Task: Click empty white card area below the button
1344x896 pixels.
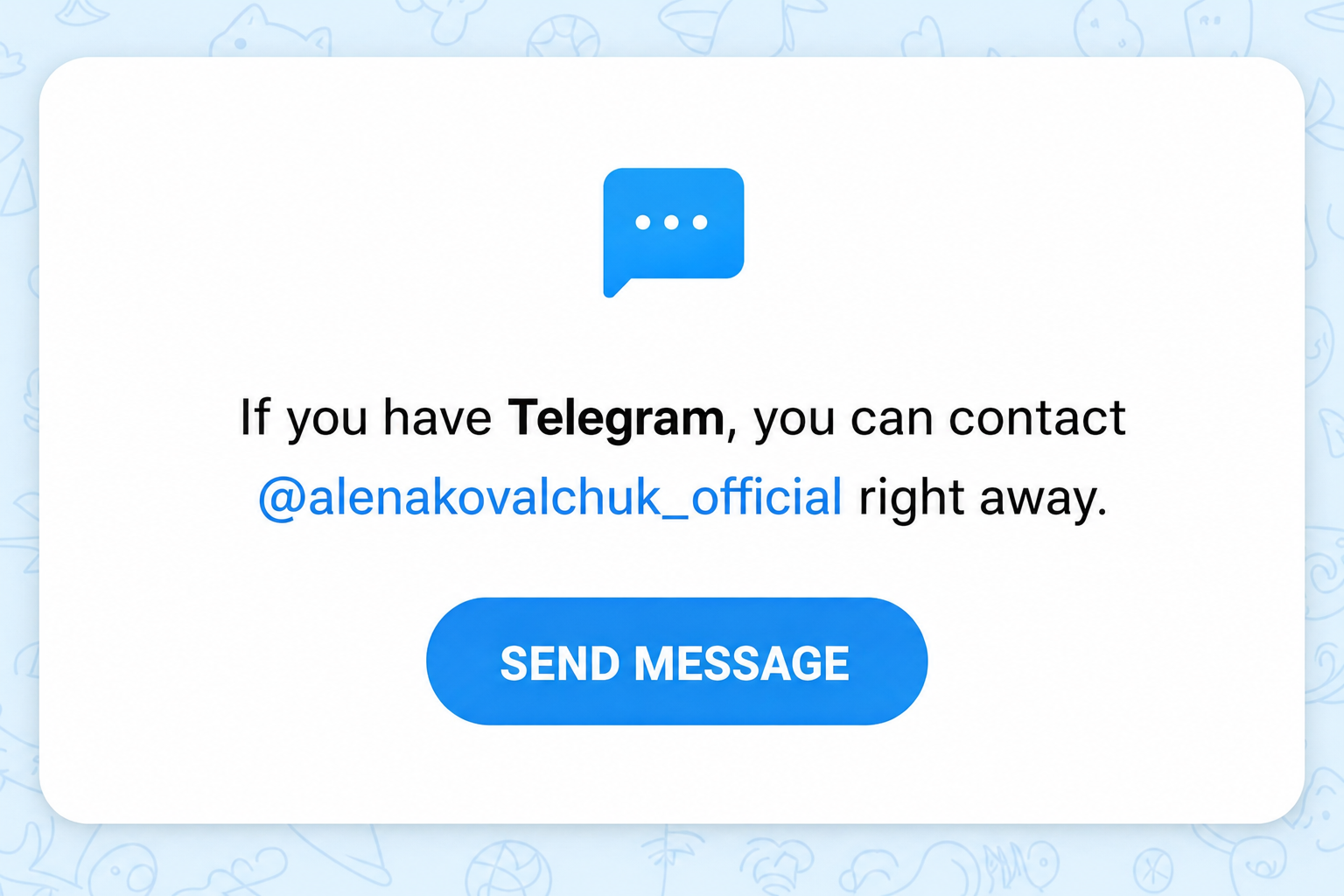Action: coord(672,774)
